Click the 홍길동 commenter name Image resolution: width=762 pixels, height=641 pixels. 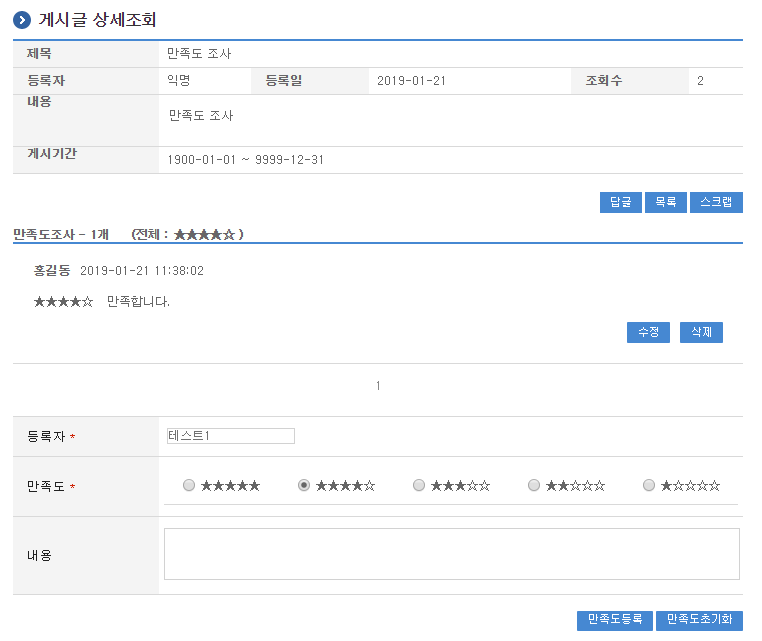pos(52,271)
